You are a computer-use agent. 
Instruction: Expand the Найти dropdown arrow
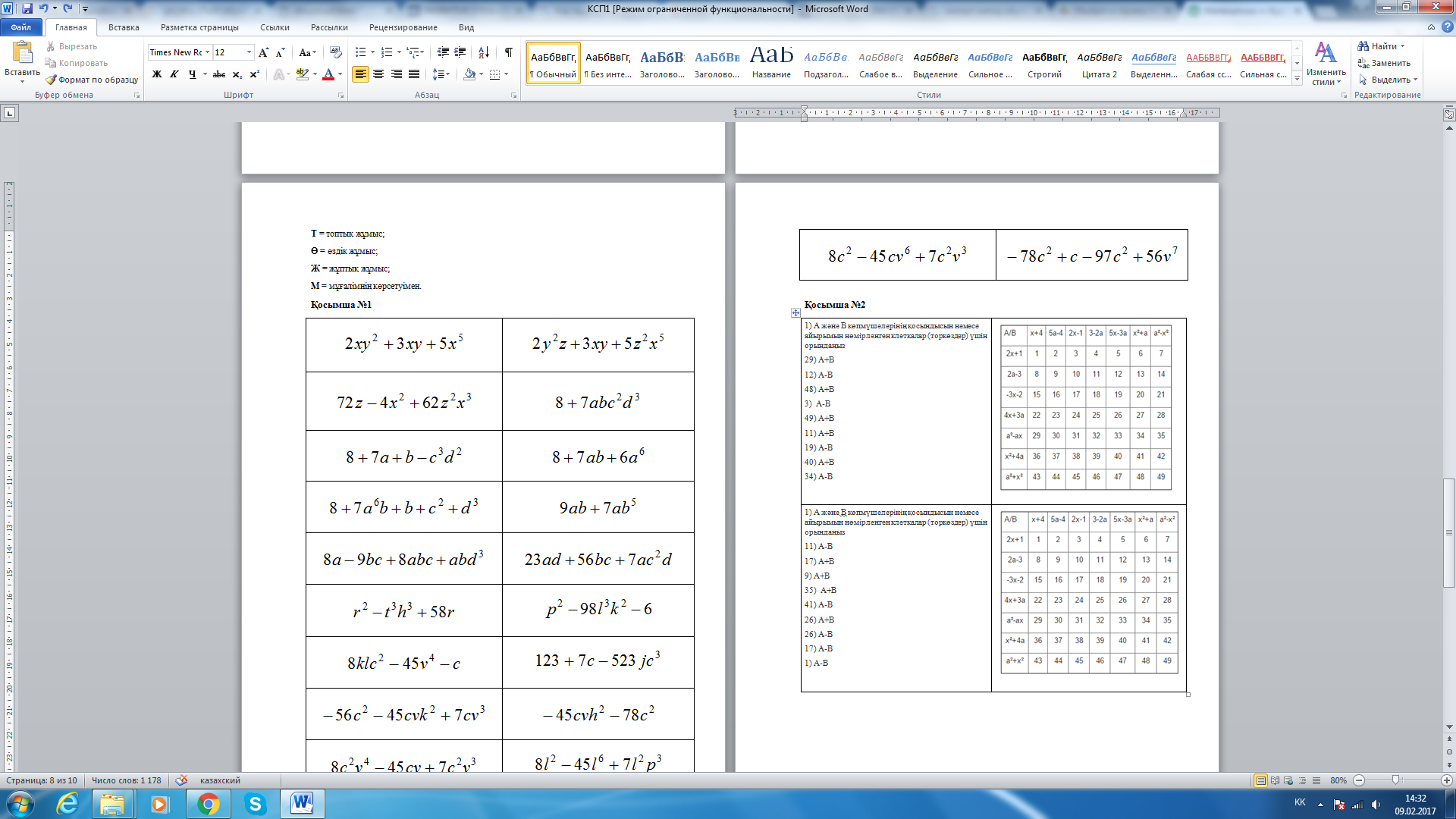pos(1402,46)
